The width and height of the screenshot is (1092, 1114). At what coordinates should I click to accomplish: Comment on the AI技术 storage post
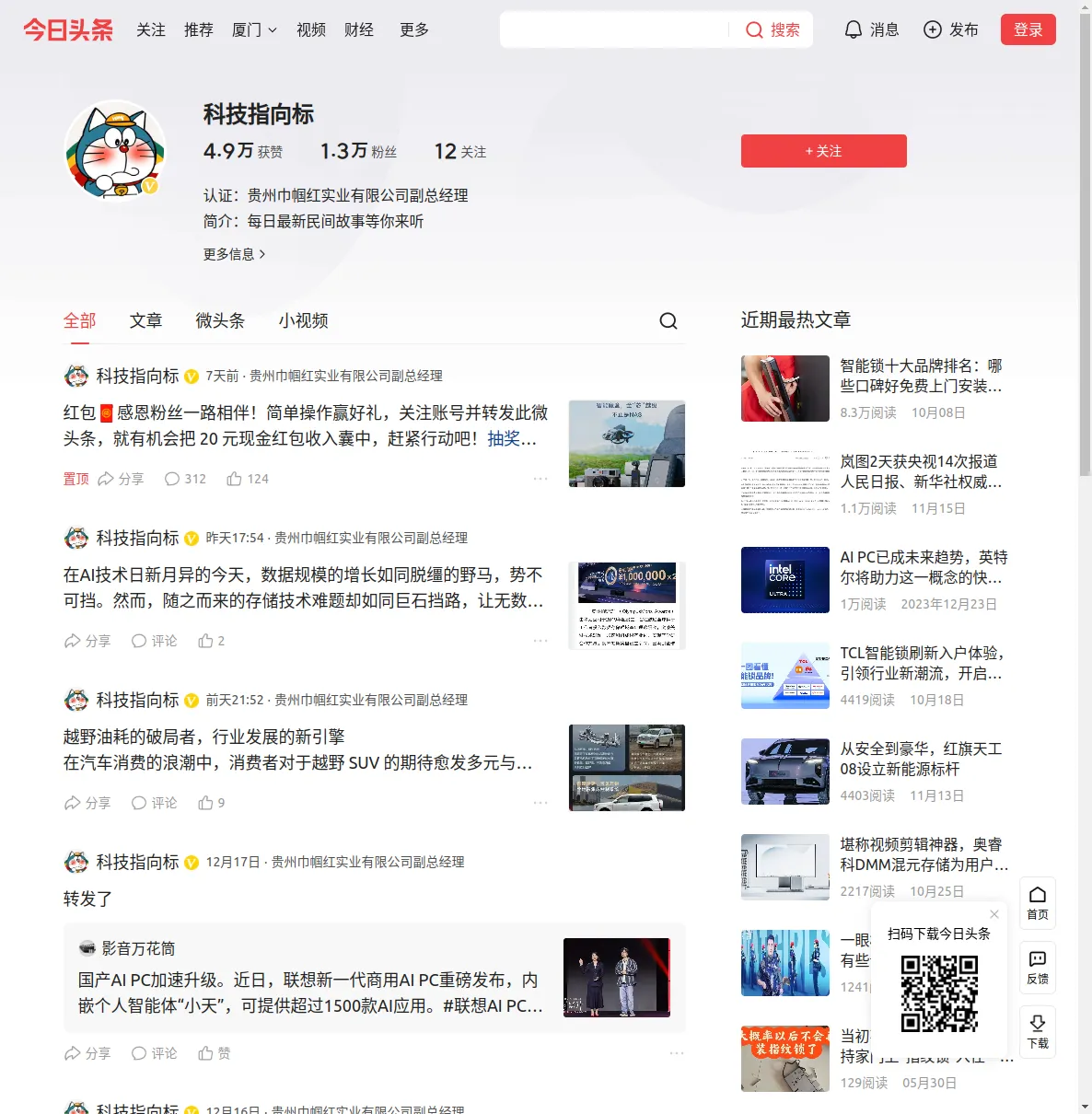point(154,641)
